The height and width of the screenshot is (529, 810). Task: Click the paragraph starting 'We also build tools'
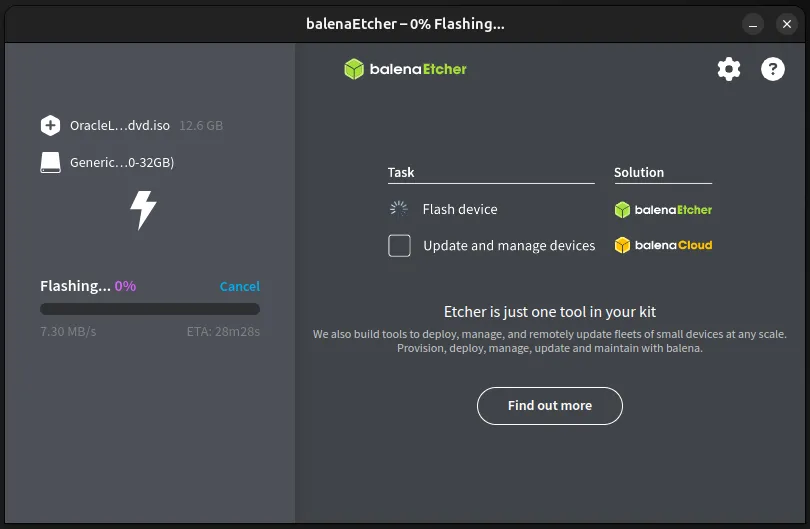point(550,341)
